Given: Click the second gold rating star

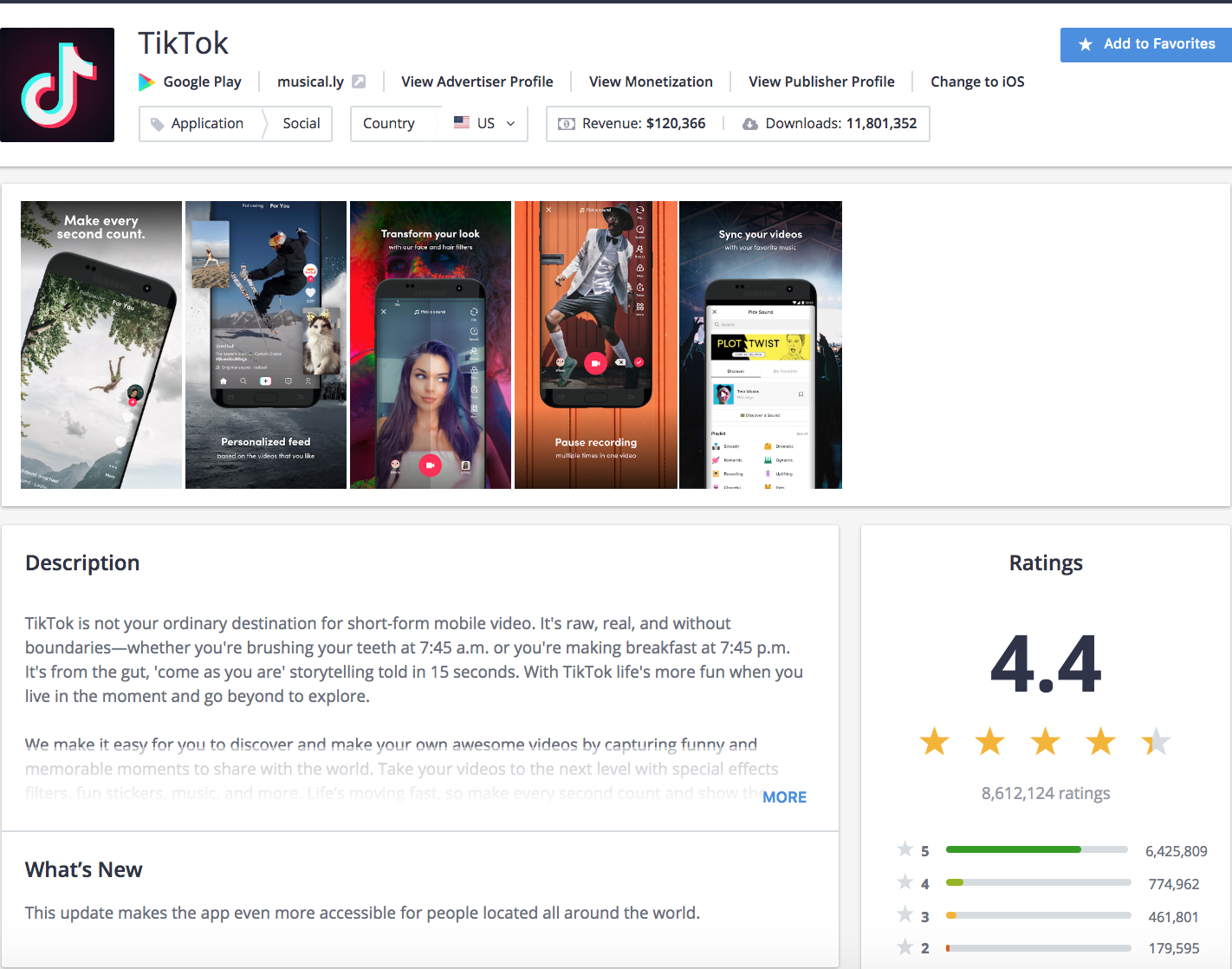Looking at the screenshot, I should [990, 742].
